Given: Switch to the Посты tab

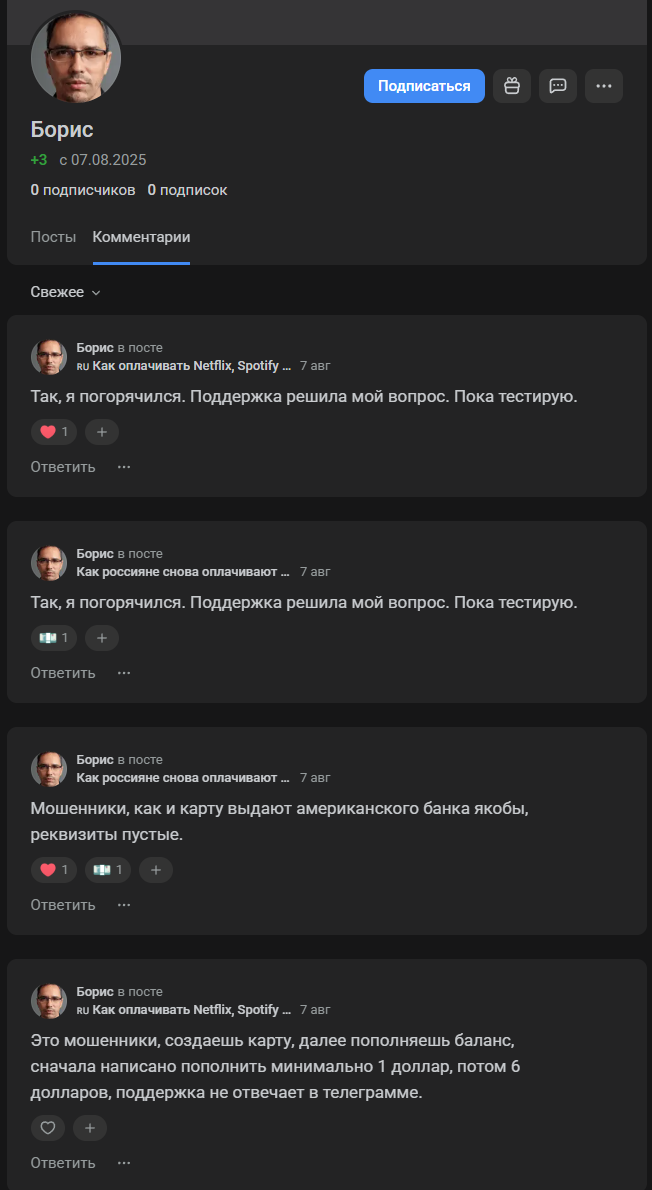Looking at the screenshot, I should [x=53, y=237].
